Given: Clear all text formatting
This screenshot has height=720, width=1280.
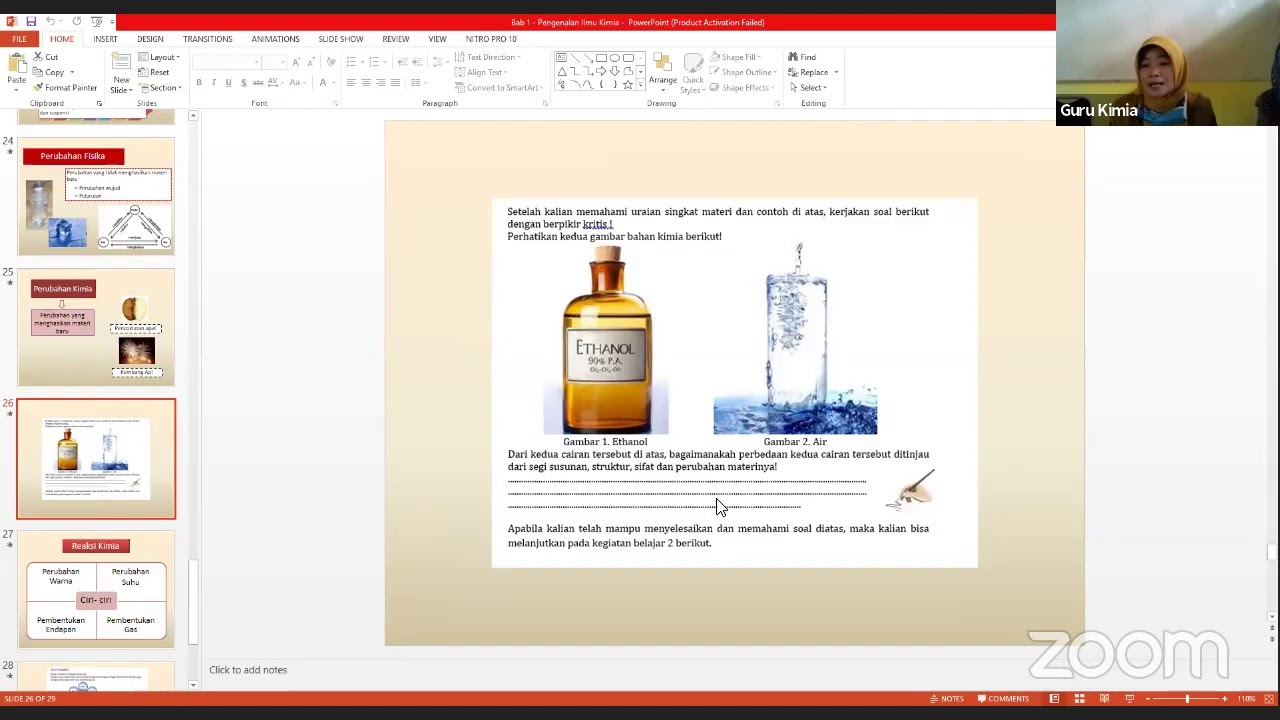Looking at the screenshot, I should [x=331, y=62].
